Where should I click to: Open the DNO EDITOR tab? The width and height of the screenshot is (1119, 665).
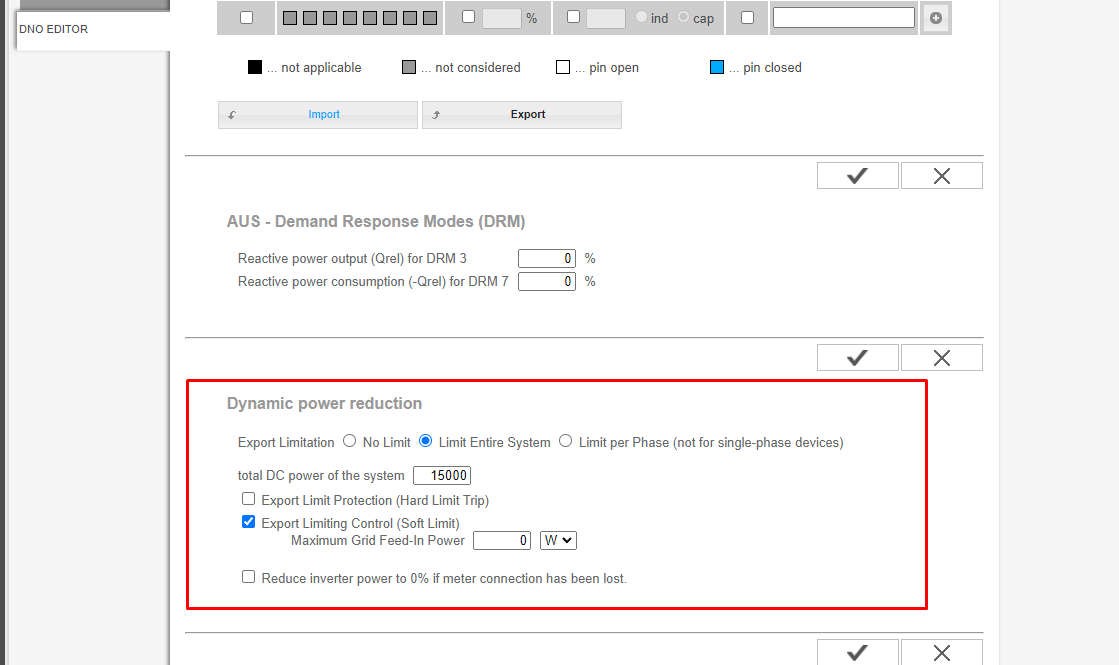(54, 30)
